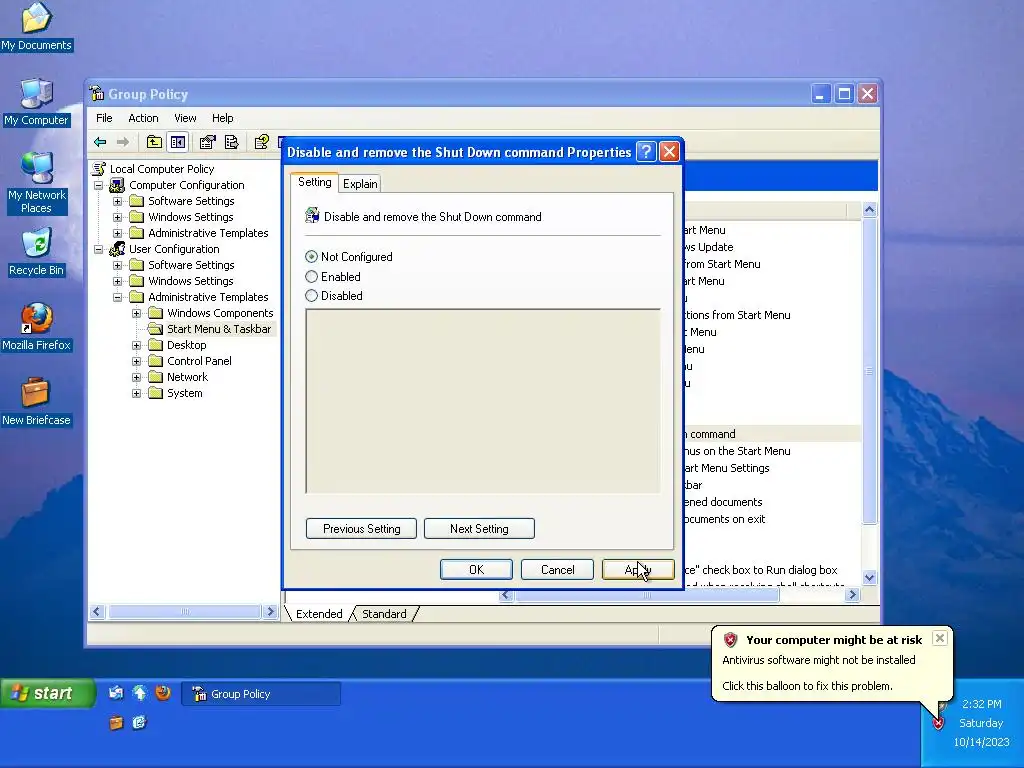Open the New Briefcase desktop icon
The image size is (1024, 768).
(36, 402)
